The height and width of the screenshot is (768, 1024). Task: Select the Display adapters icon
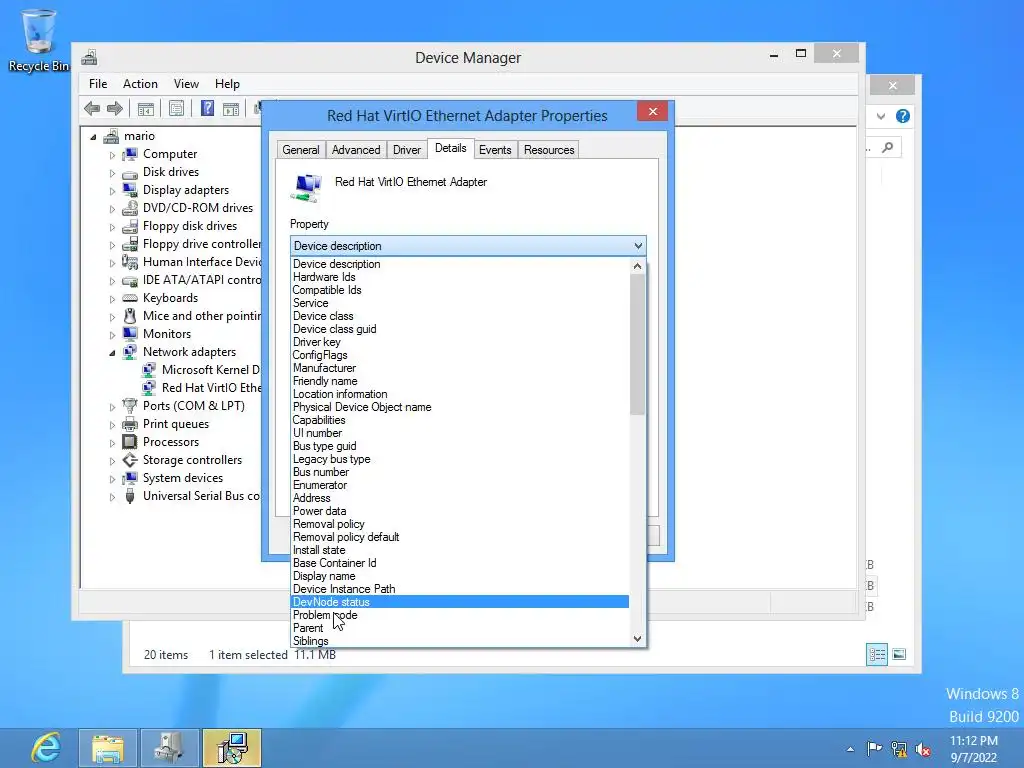point(130,190)
